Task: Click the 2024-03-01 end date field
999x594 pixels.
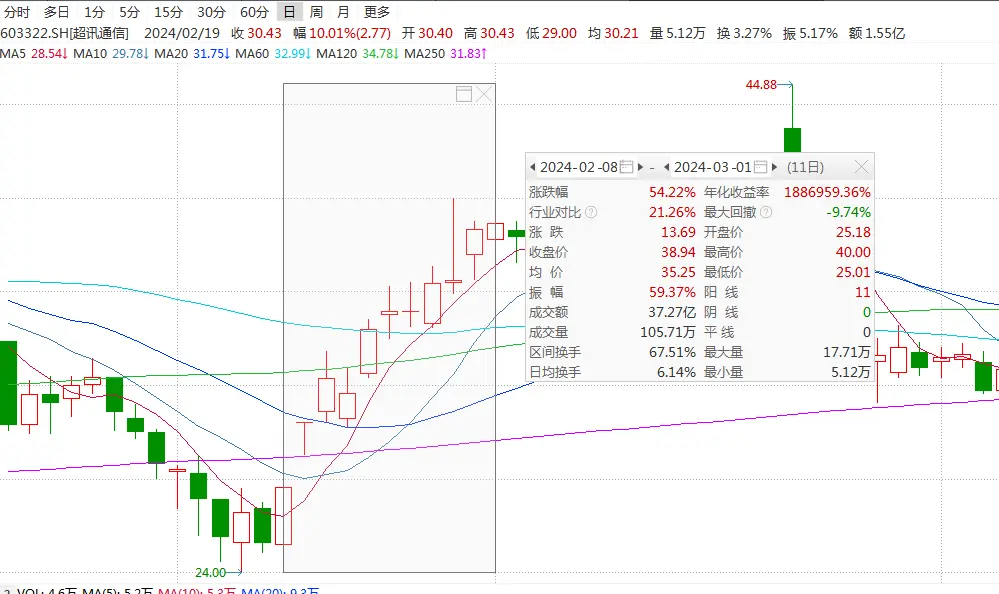Action: point(713,167)
